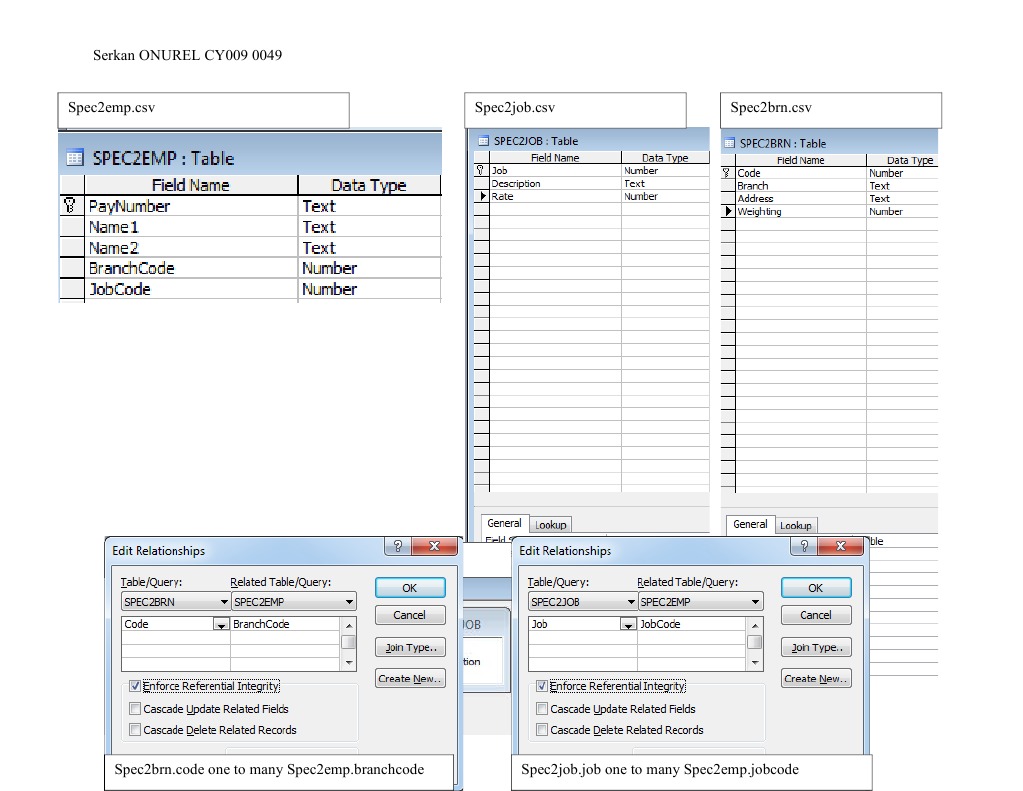Select Lookup tab in SPEC2BRN table
1023x791 pixels.
tap(796, 525)
